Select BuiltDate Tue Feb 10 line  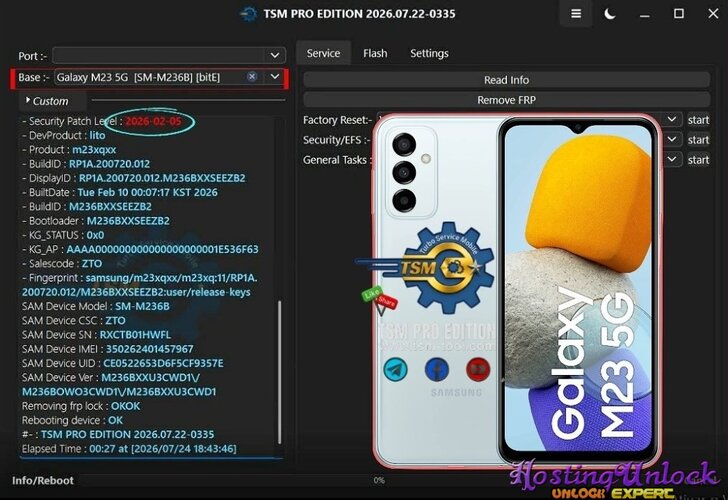pyautogui.click(x=120, y=192)
